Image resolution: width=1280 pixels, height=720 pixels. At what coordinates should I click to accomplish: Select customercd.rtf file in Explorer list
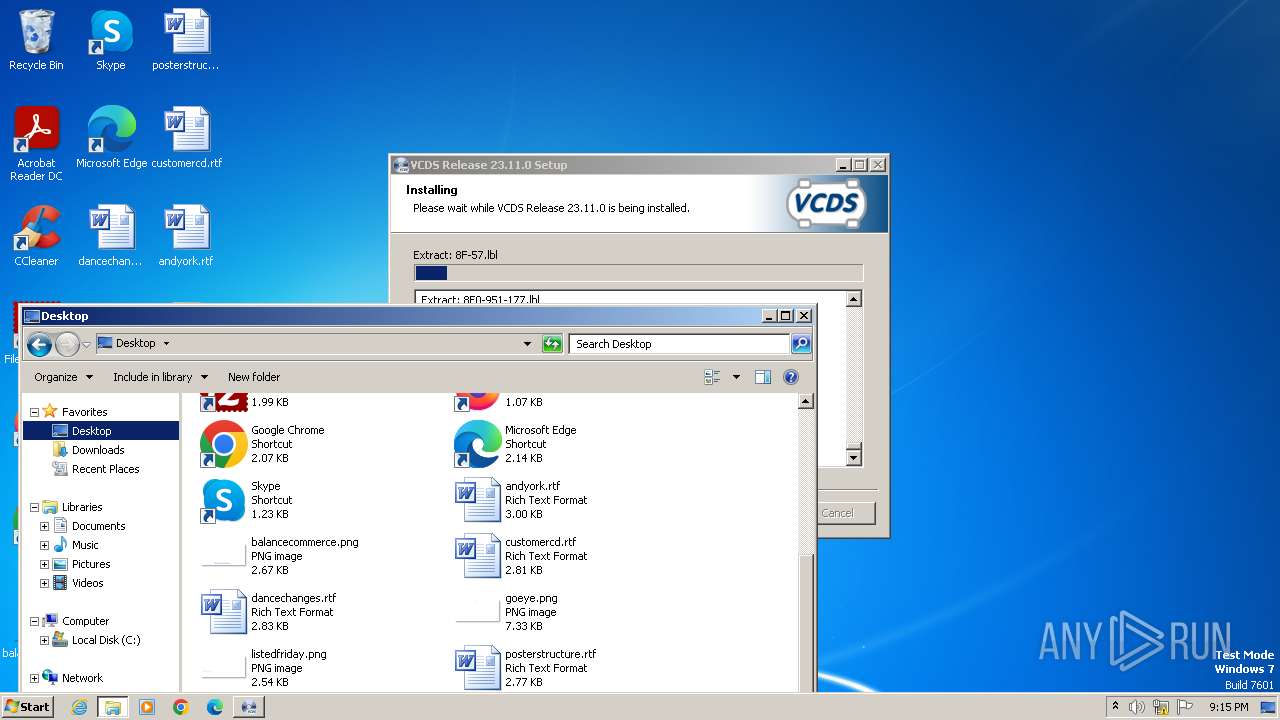click(x=521, y=556)
